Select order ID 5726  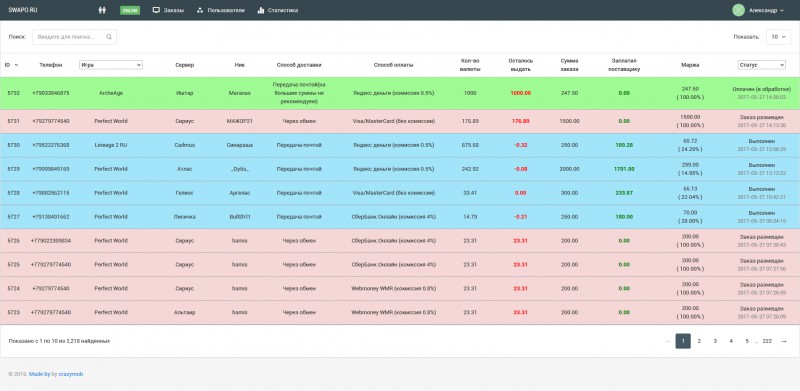click(13, 240)
